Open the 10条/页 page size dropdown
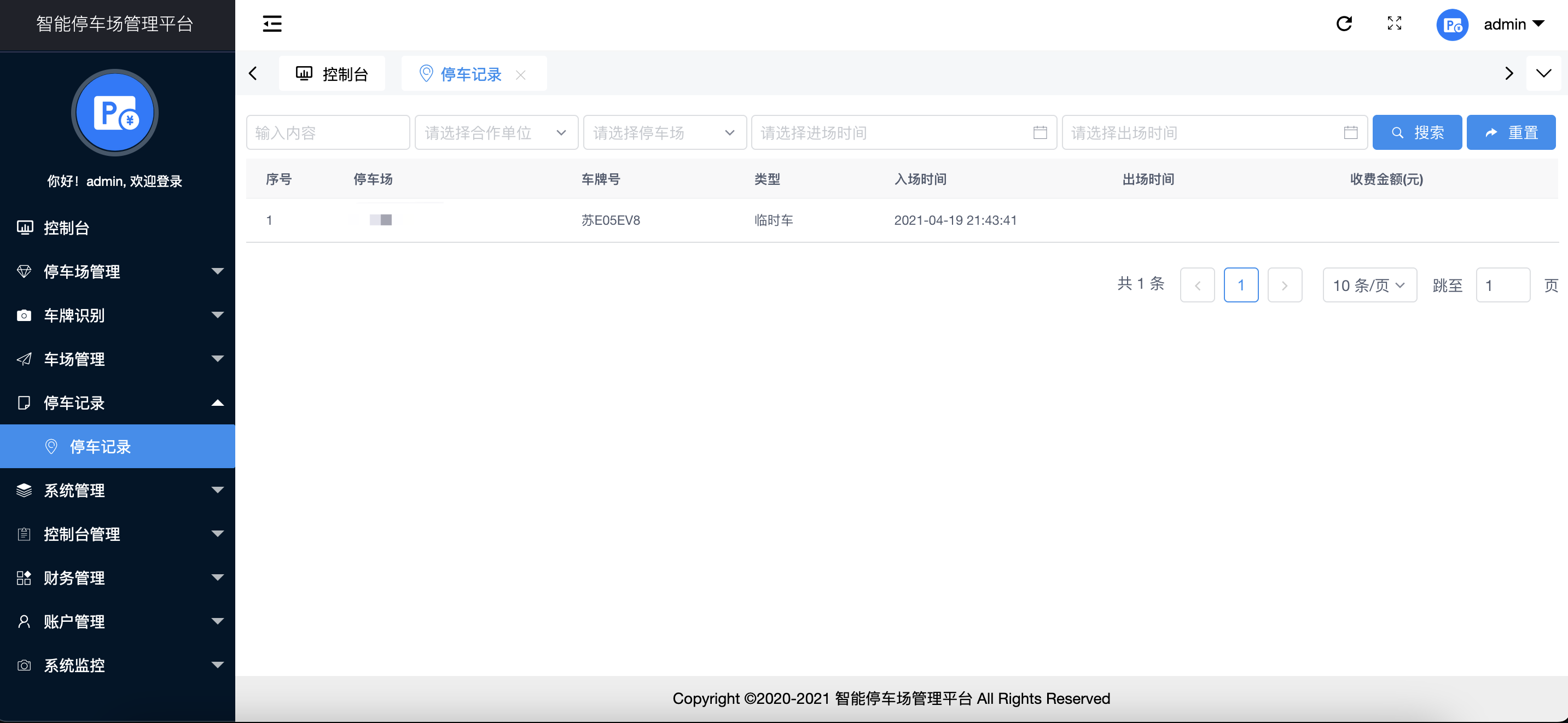Viewport: 1568px width, 723px height. coord(1369,285)
